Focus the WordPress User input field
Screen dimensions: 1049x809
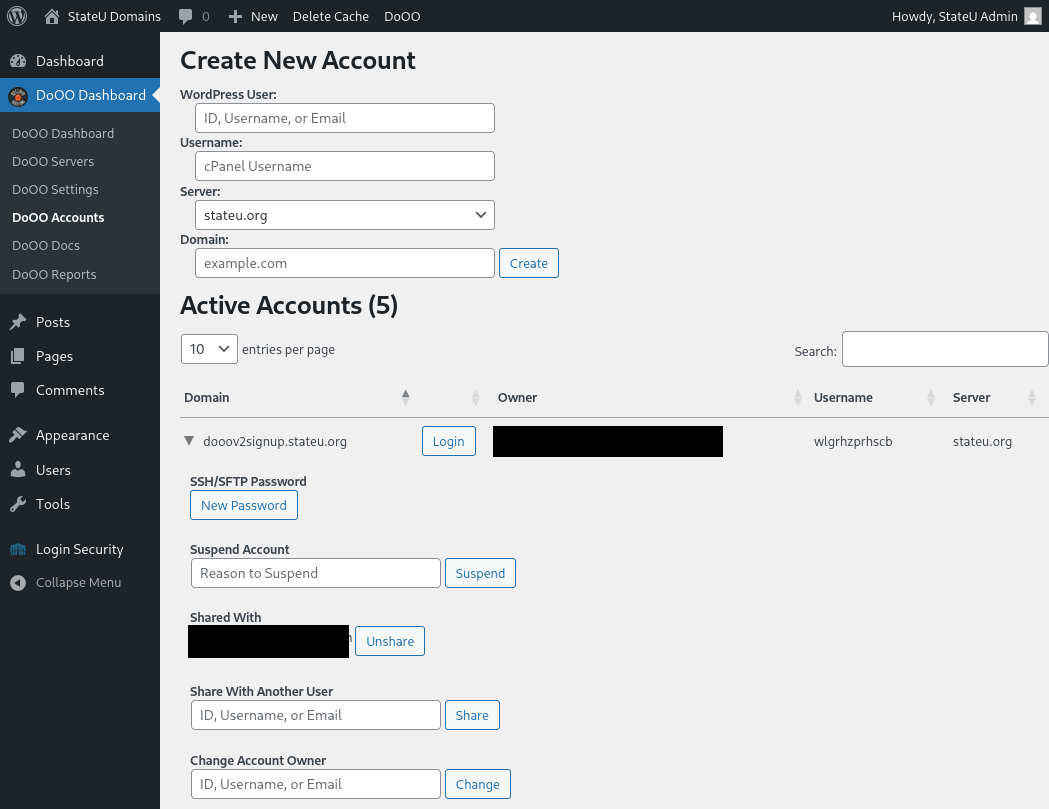pos(345,118)
